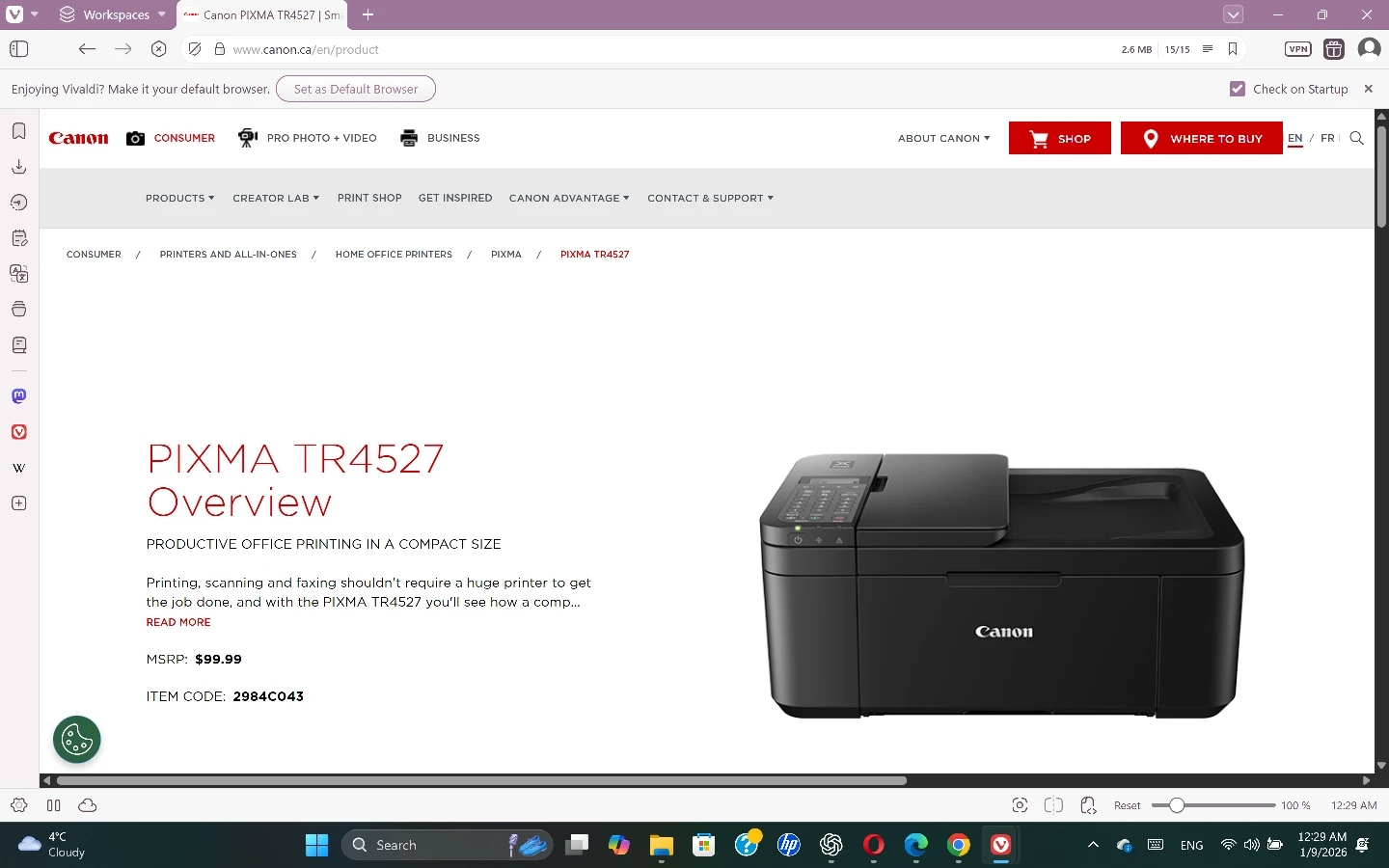Image resolution: width=1389 pixels, height=868 pixels.
Task: Open the Wikipedia web panel
Action: 18,468
